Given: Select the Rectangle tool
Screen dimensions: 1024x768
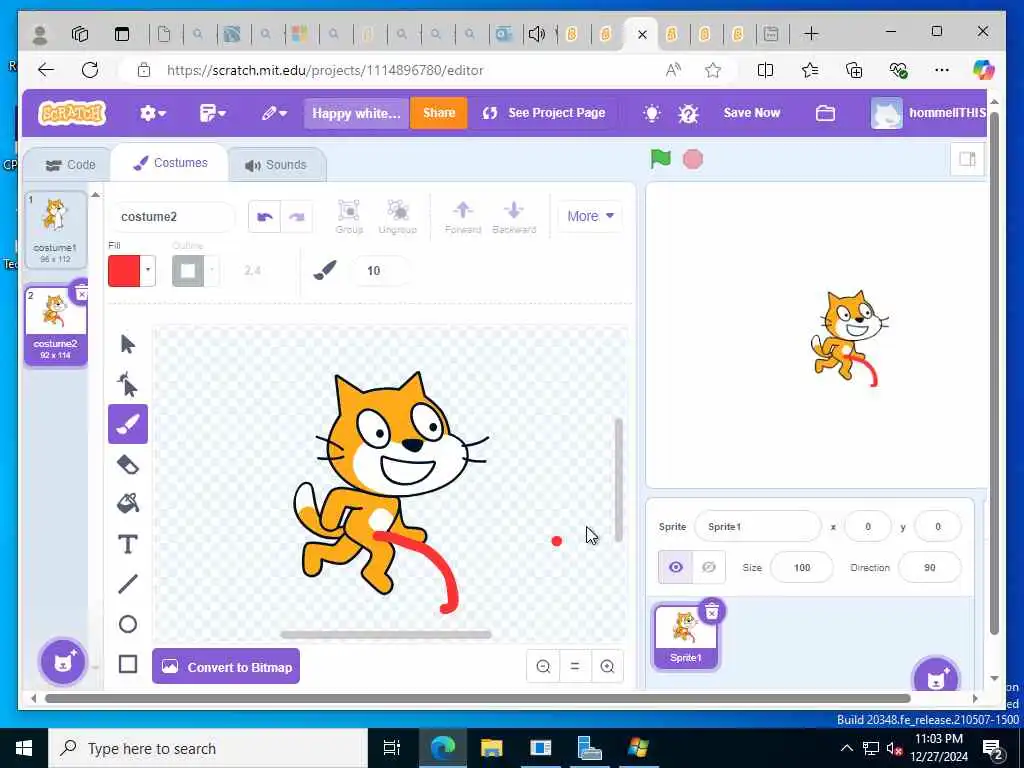Looking at the screenshot, I should (127, 664).
